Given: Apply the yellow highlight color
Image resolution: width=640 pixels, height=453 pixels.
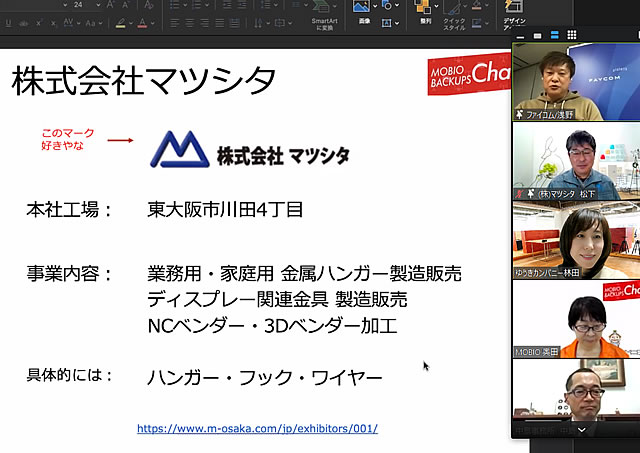Looking at the screenshot, I should point(120,23).
